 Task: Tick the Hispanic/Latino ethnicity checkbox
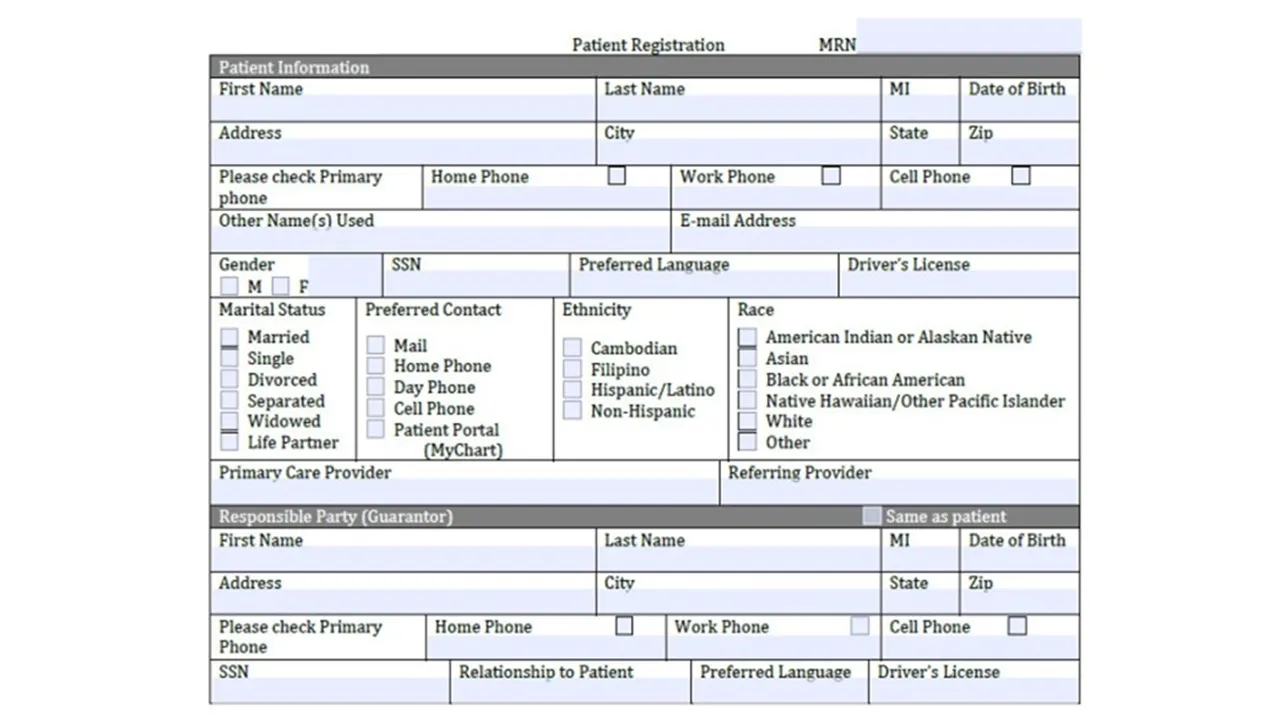pos(572,390)
